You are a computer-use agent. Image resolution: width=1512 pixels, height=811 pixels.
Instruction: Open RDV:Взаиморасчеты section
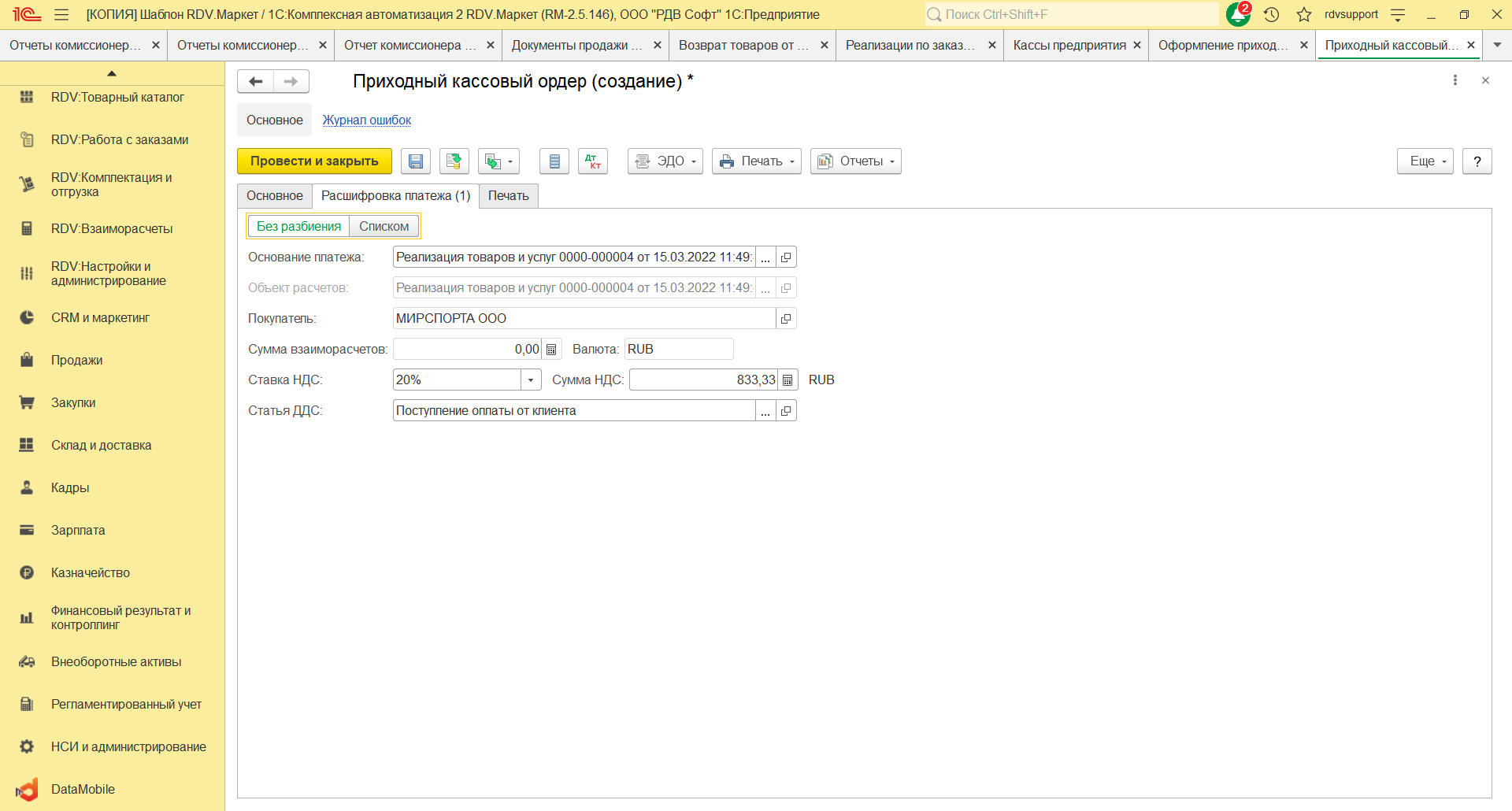112,229
